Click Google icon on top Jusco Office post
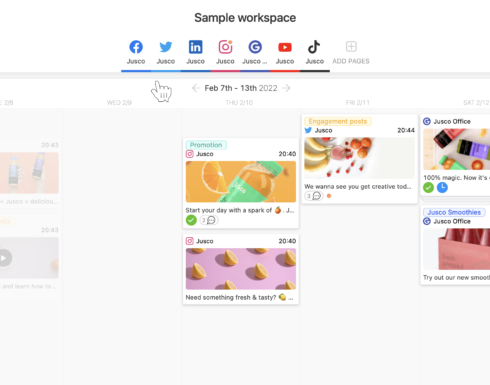 [x=427, y=121]
